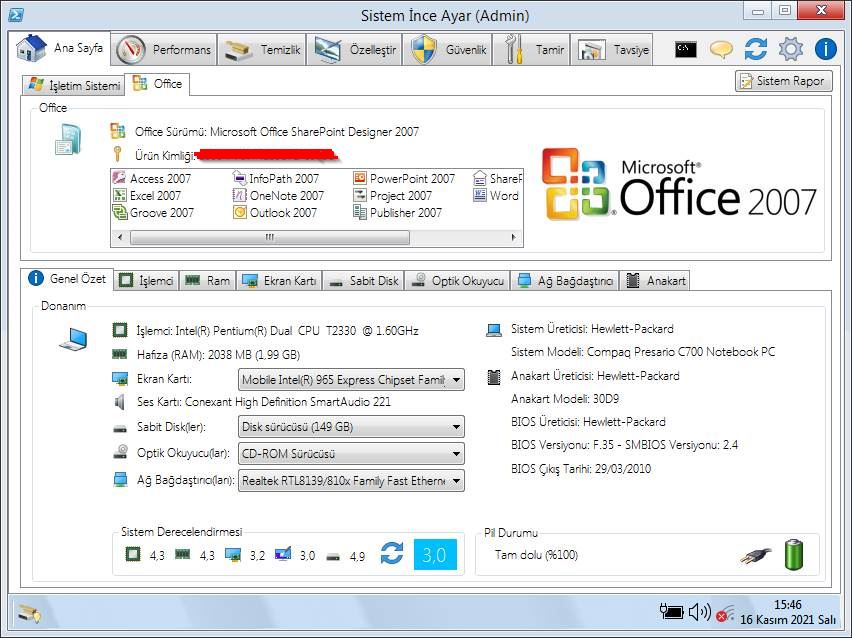Open the Performans tab
This screenshot has width=852, height=638.
click(165, 50)
